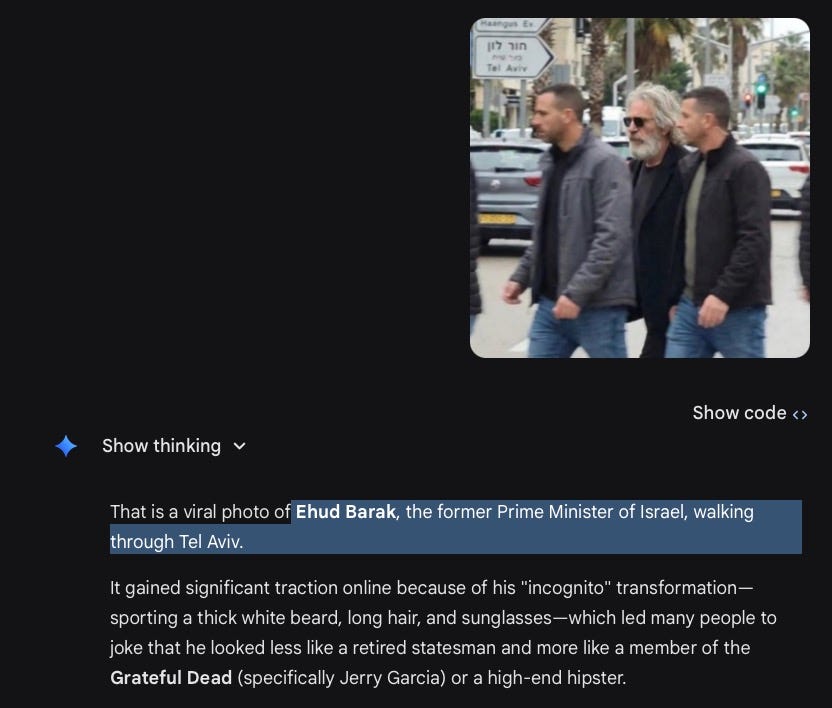The height and width of the screenshot is (708, 832).
Task: Click the highlighted phrase through Tel Aviv
Action: (x=176, y=542)
